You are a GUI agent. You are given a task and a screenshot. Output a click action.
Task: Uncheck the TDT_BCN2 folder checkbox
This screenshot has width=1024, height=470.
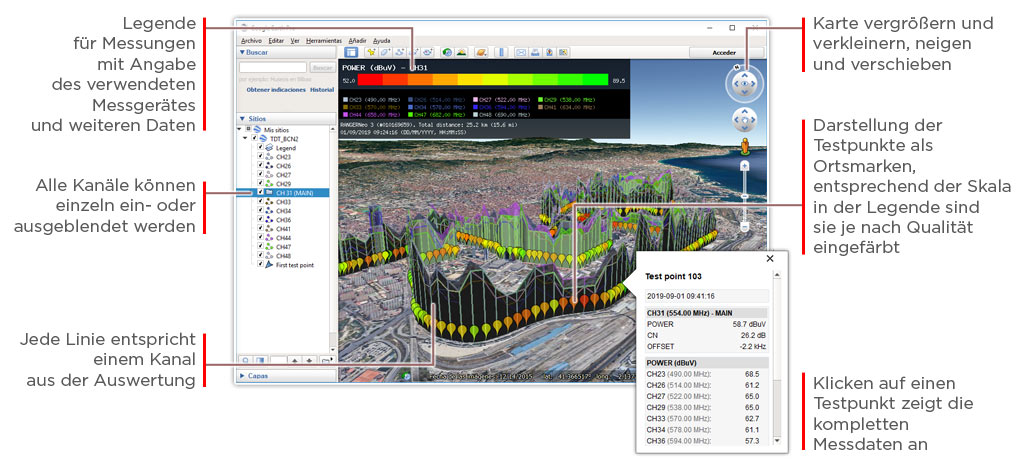coord(254,139)
